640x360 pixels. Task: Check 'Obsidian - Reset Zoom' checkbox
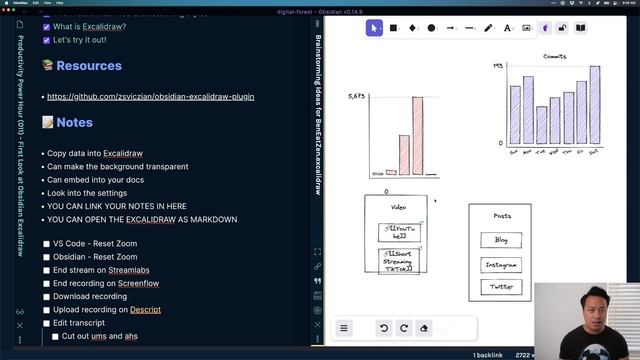tap(47, 257)
